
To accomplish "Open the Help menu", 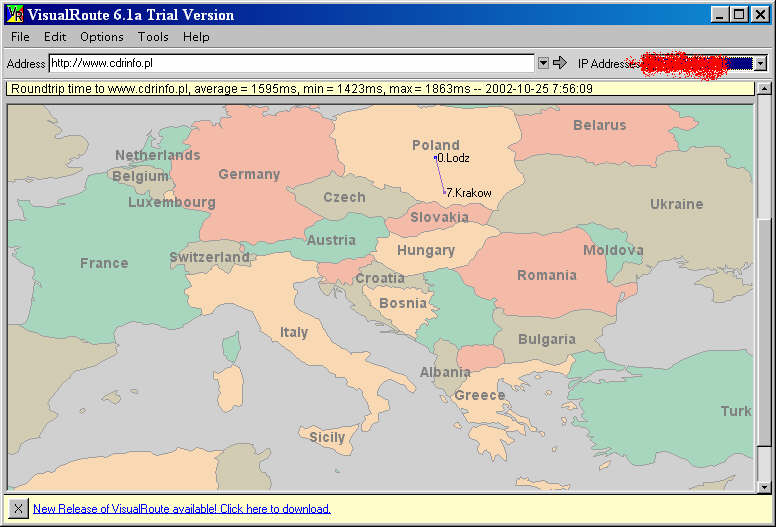I will click(196, 37).
